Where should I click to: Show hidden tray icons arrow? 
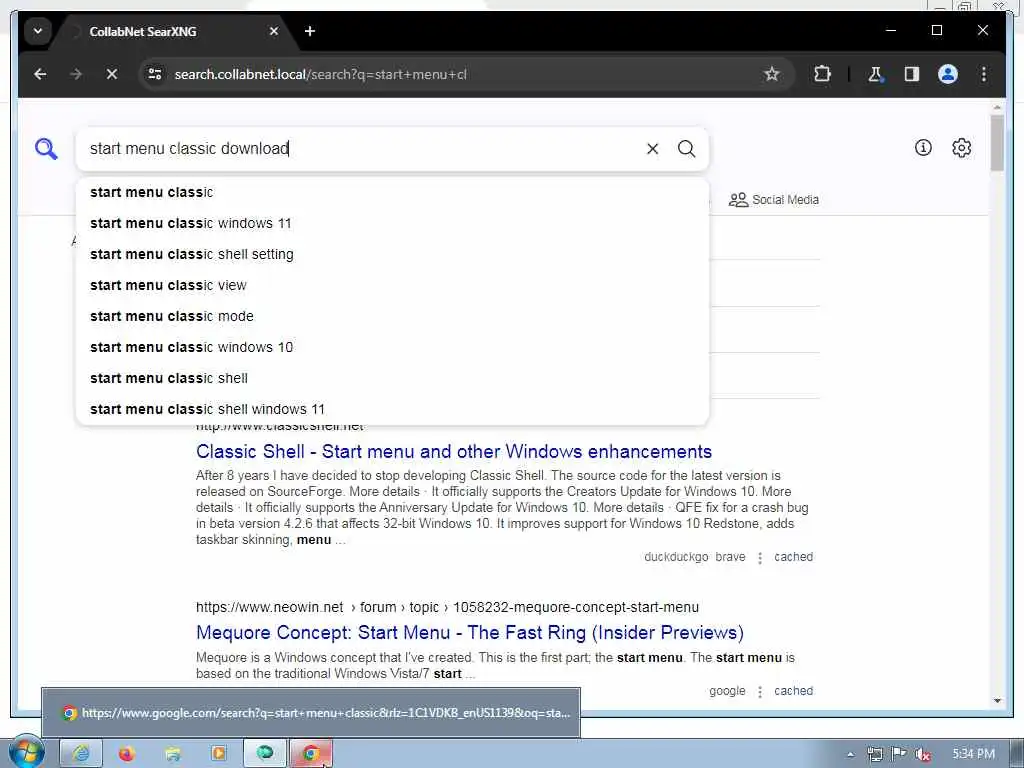point(850,754)
